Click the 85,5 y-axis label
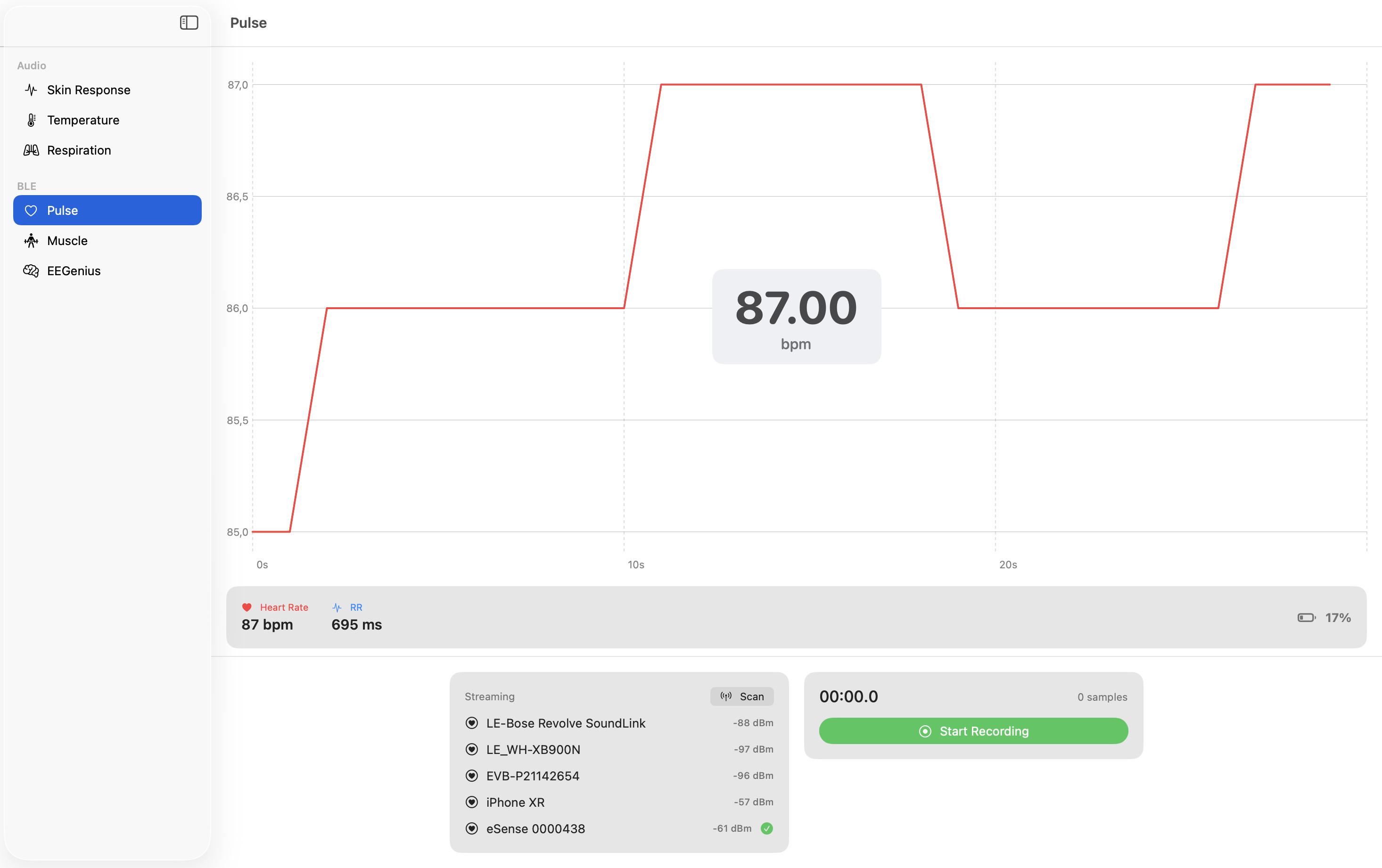1382x868 pixels. (237, 420)
